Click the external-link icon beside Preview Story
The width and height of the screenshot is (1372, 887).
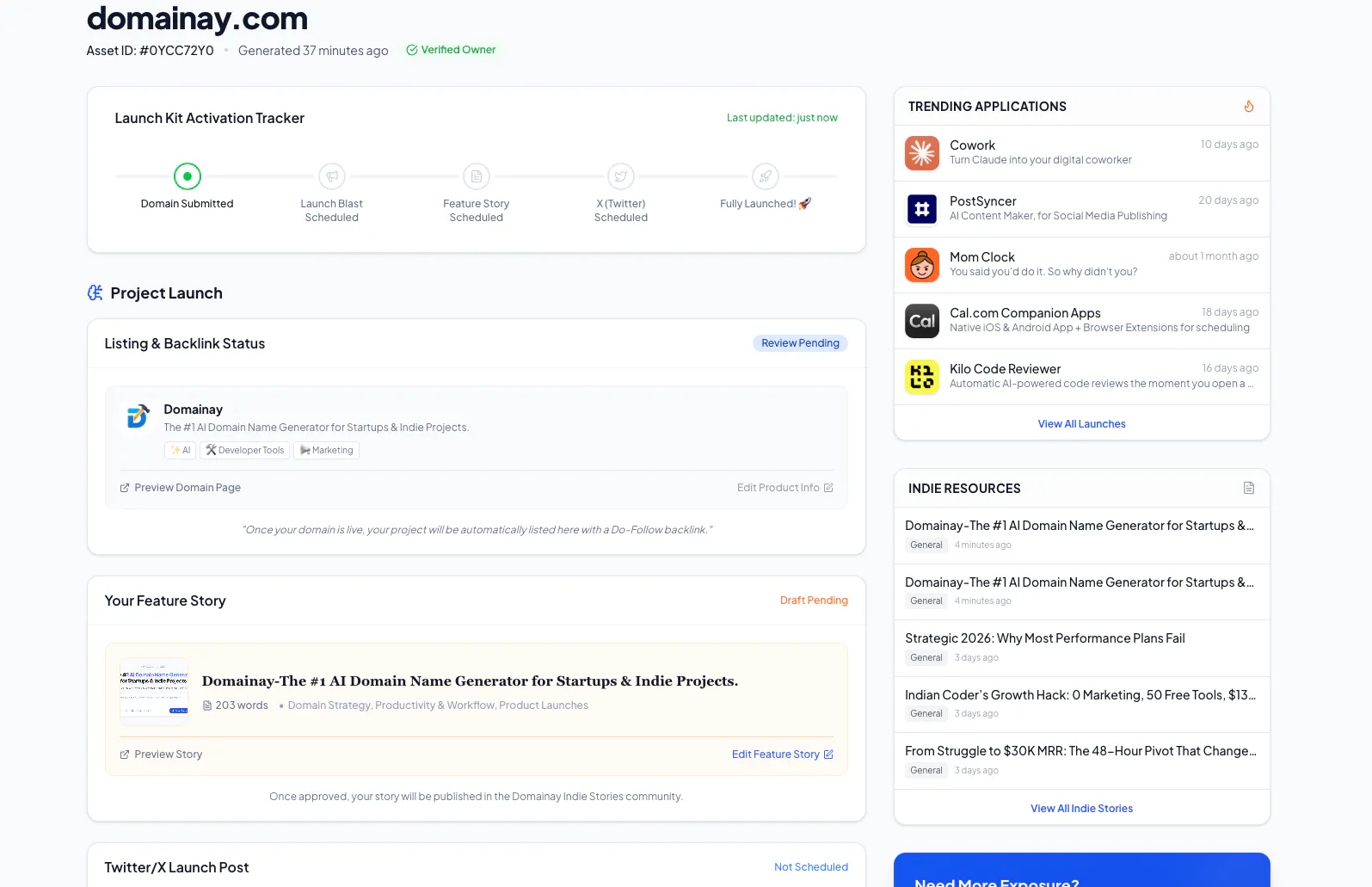[125, 755]
